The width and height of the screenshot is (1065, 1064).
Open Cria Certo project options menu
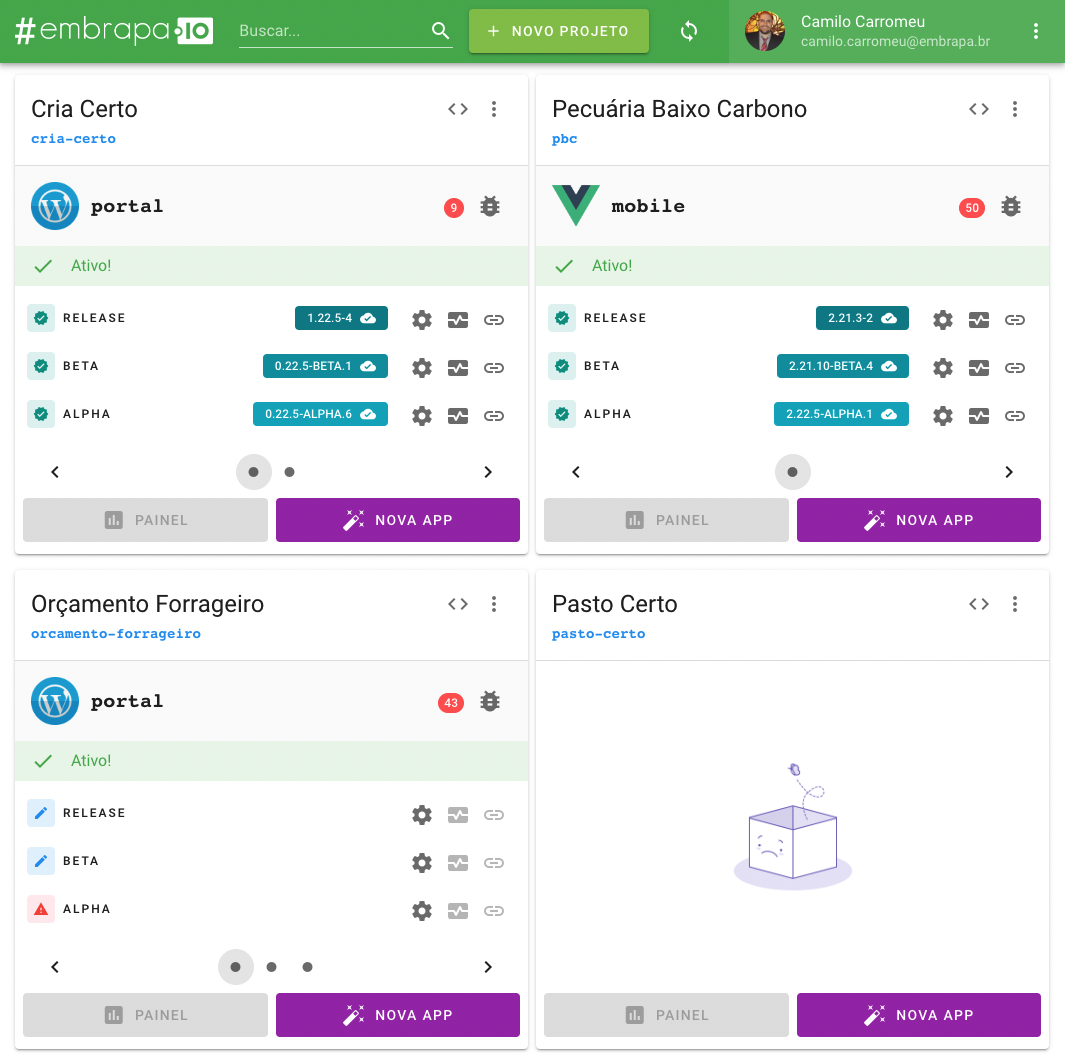coord(494,109)
